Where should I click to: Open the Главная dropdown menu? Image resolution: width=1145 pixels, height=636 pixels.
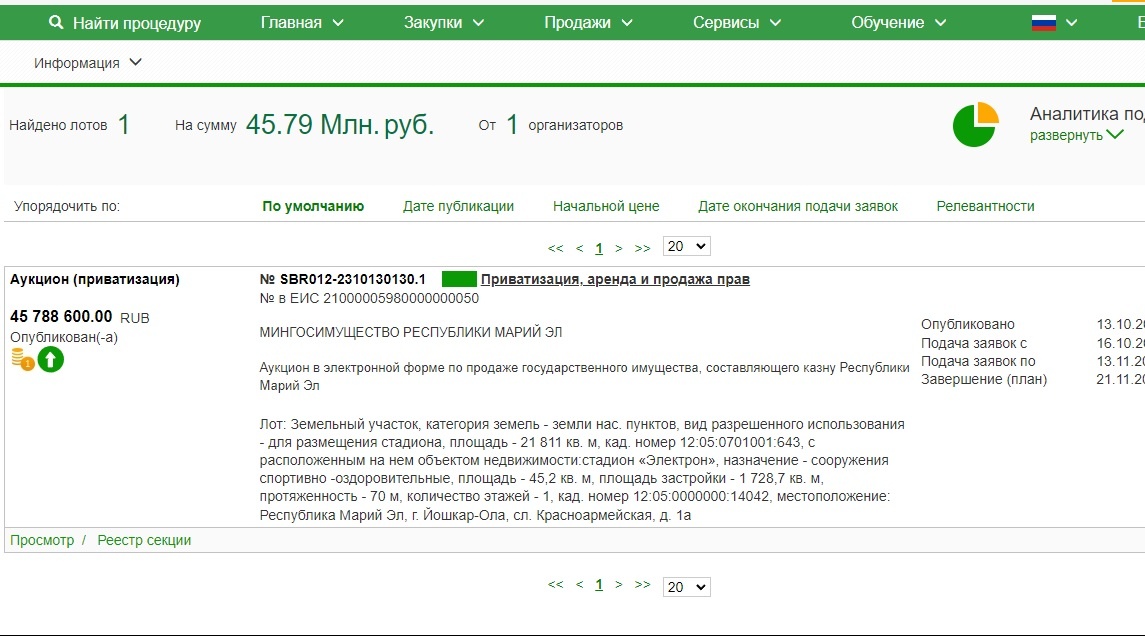coord(301,23)
